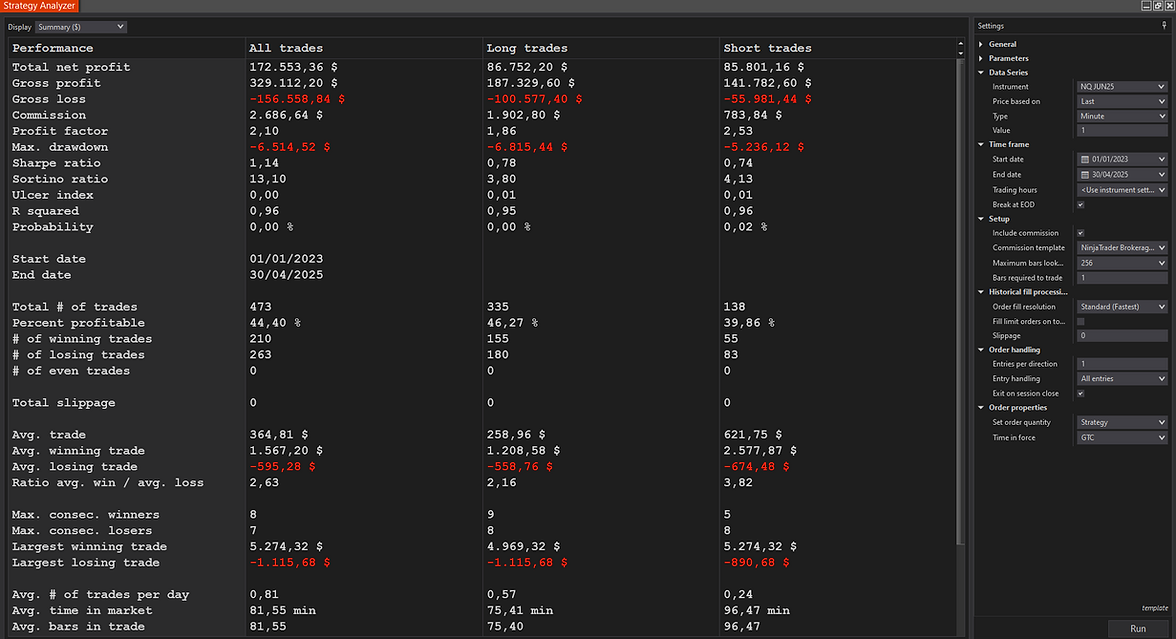Image resolution: width=1176 pixels, height=639 pixels.
Task: Open the Entry handling dropdown
Action: 1122,379
